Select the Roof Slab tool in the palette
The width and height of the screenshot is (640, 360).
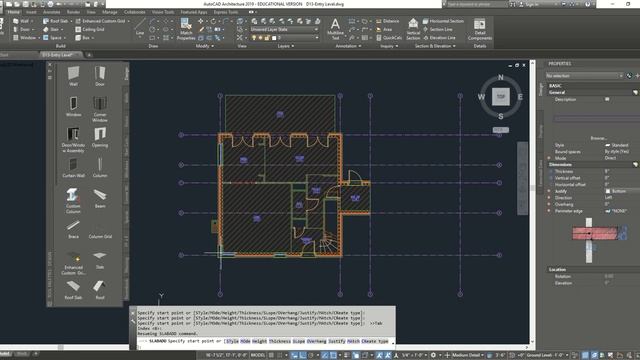coord(73,290)
